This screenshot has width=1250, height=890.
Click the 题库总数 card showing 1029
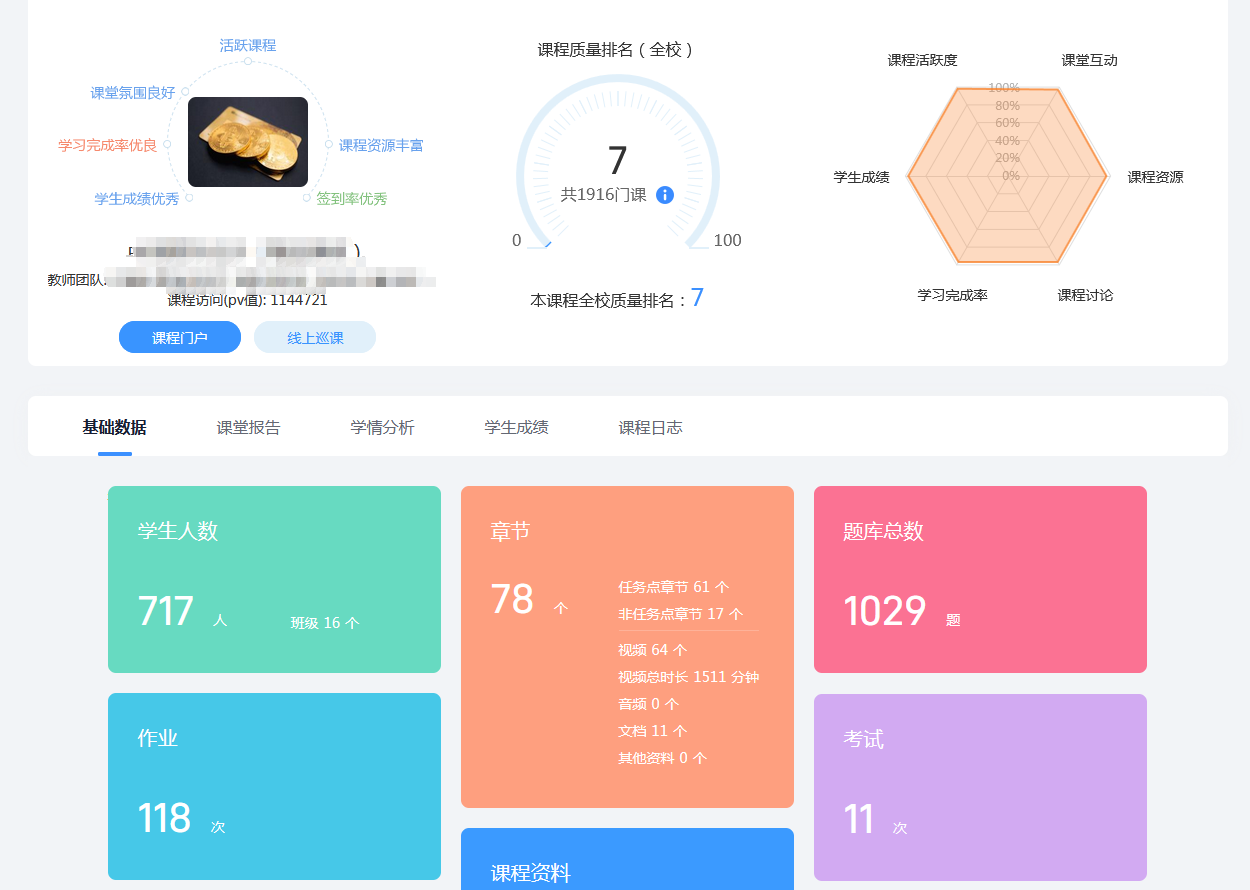(x=980, y=579)
